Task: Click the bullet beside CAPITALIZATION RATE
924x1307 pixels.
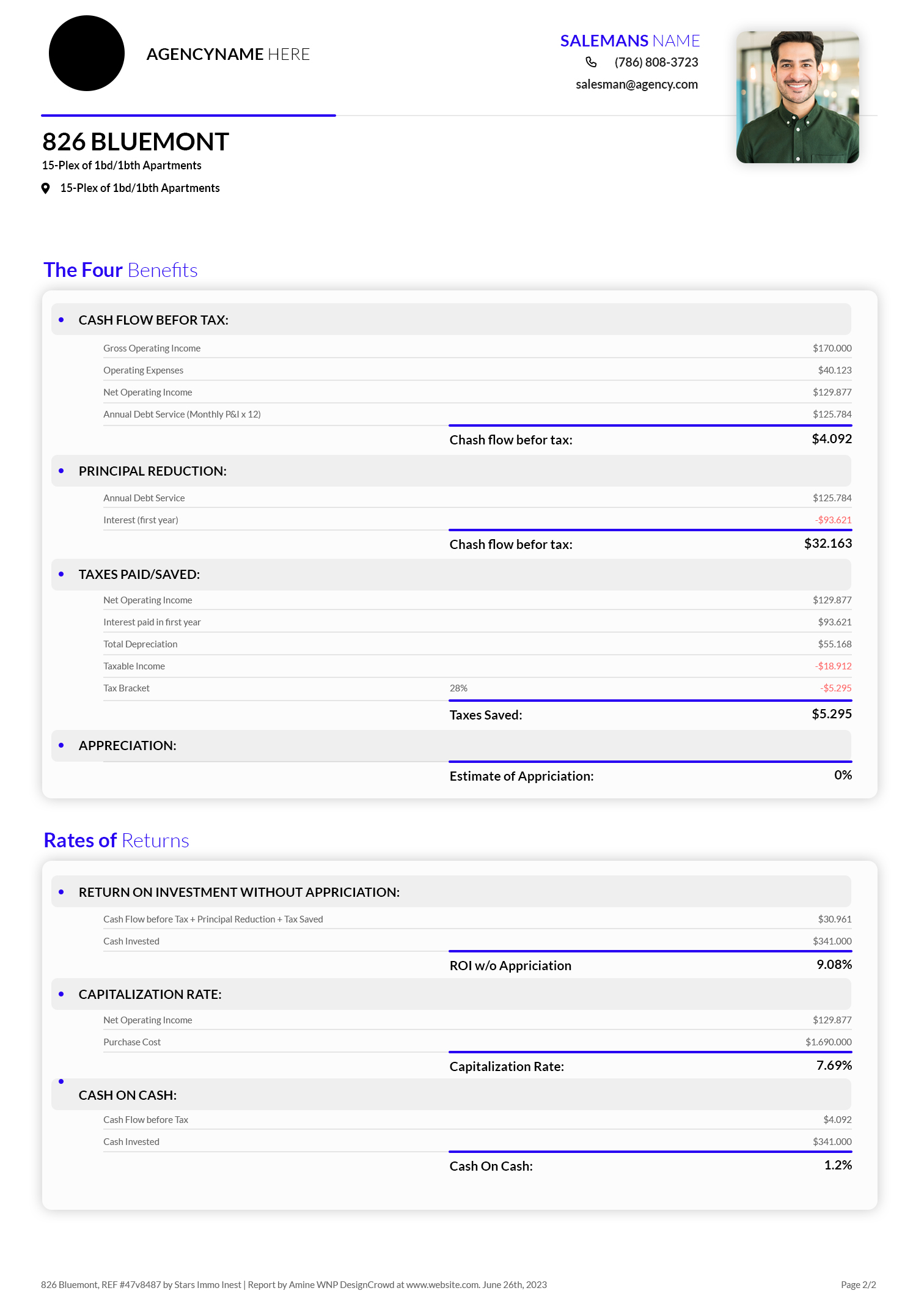Action: point(61,994)
